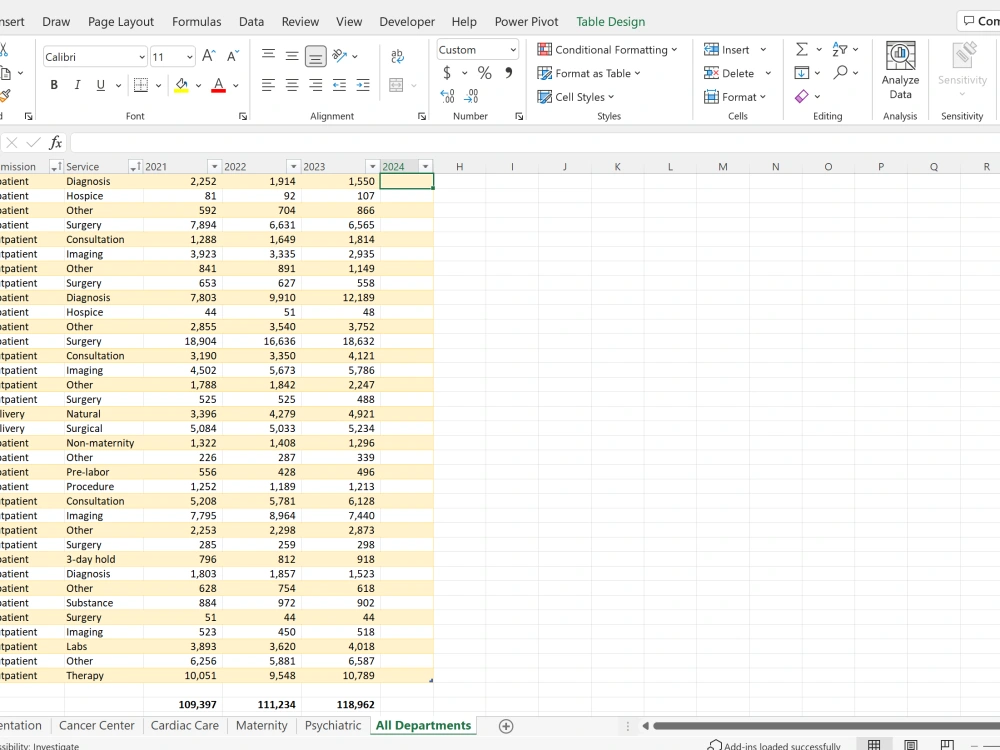
Task: Apply the yellow fill color
Action: tap(181, 85)
